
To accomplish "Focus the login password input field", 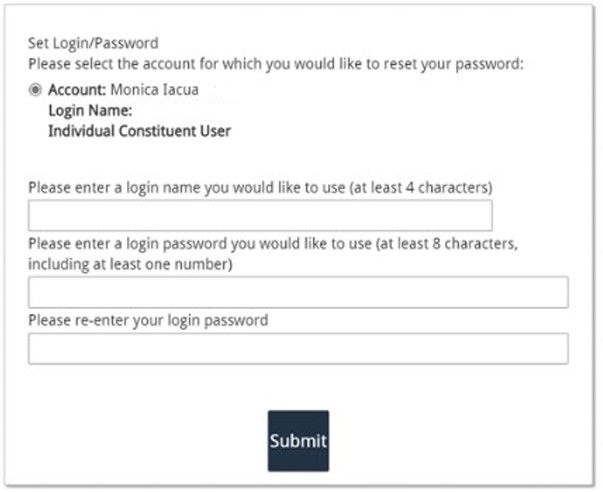I will click(298, 292).
